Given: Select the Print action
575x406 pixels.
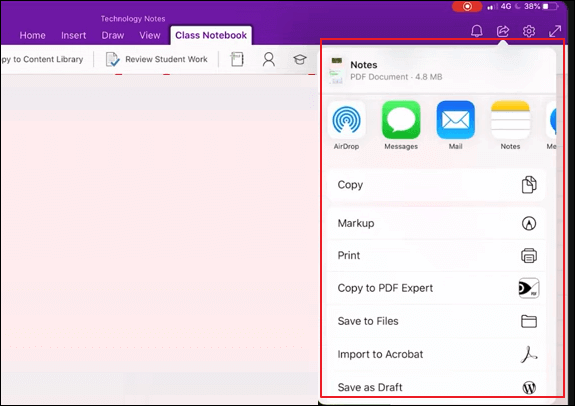Looking at the screenshot, I should (436, 255).
